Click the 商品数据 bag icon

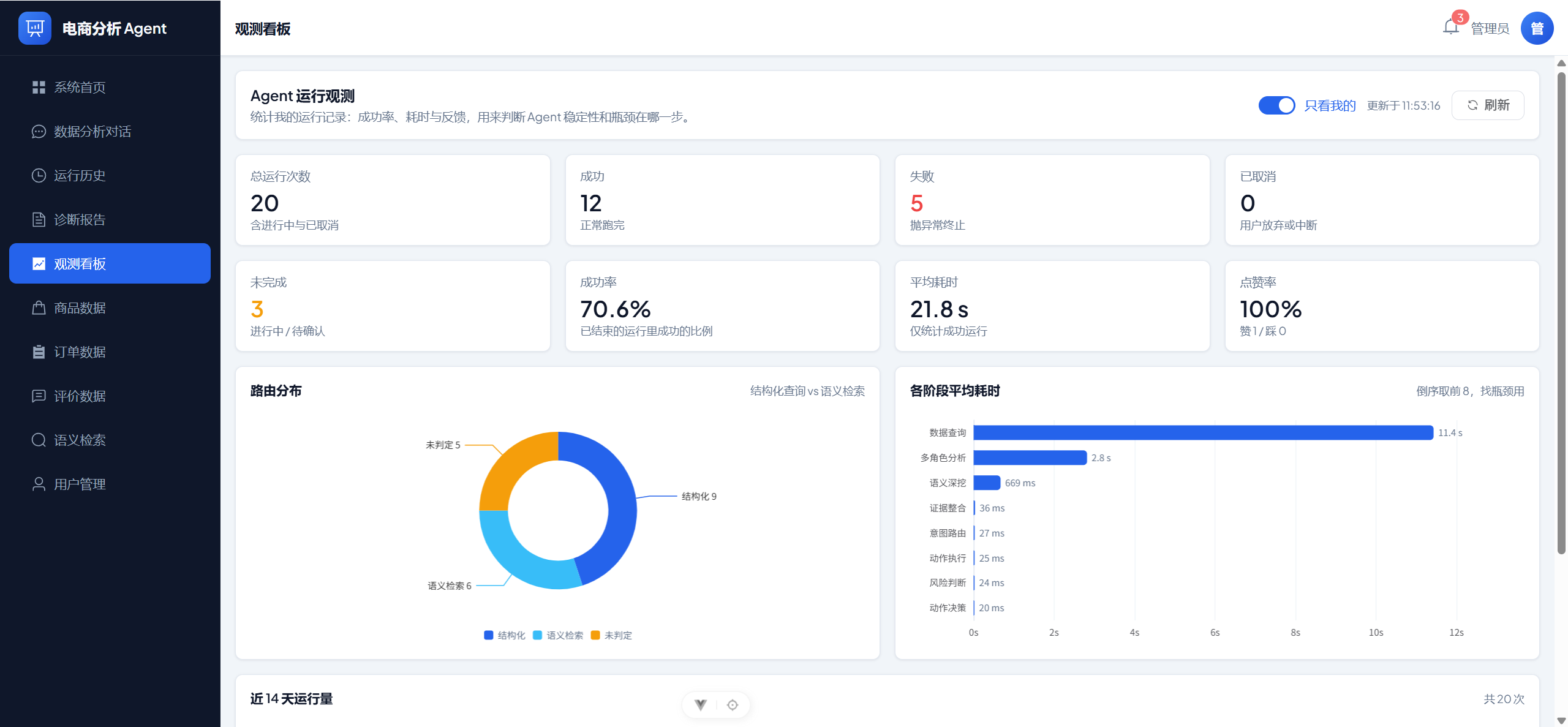coord(39,308)
